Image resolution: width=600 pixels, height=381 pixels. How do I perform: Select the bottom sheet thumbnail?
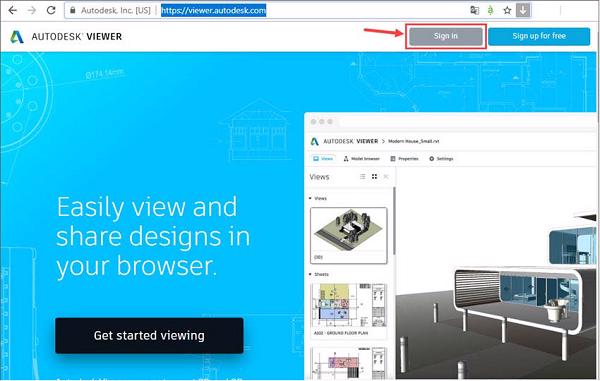349,363
